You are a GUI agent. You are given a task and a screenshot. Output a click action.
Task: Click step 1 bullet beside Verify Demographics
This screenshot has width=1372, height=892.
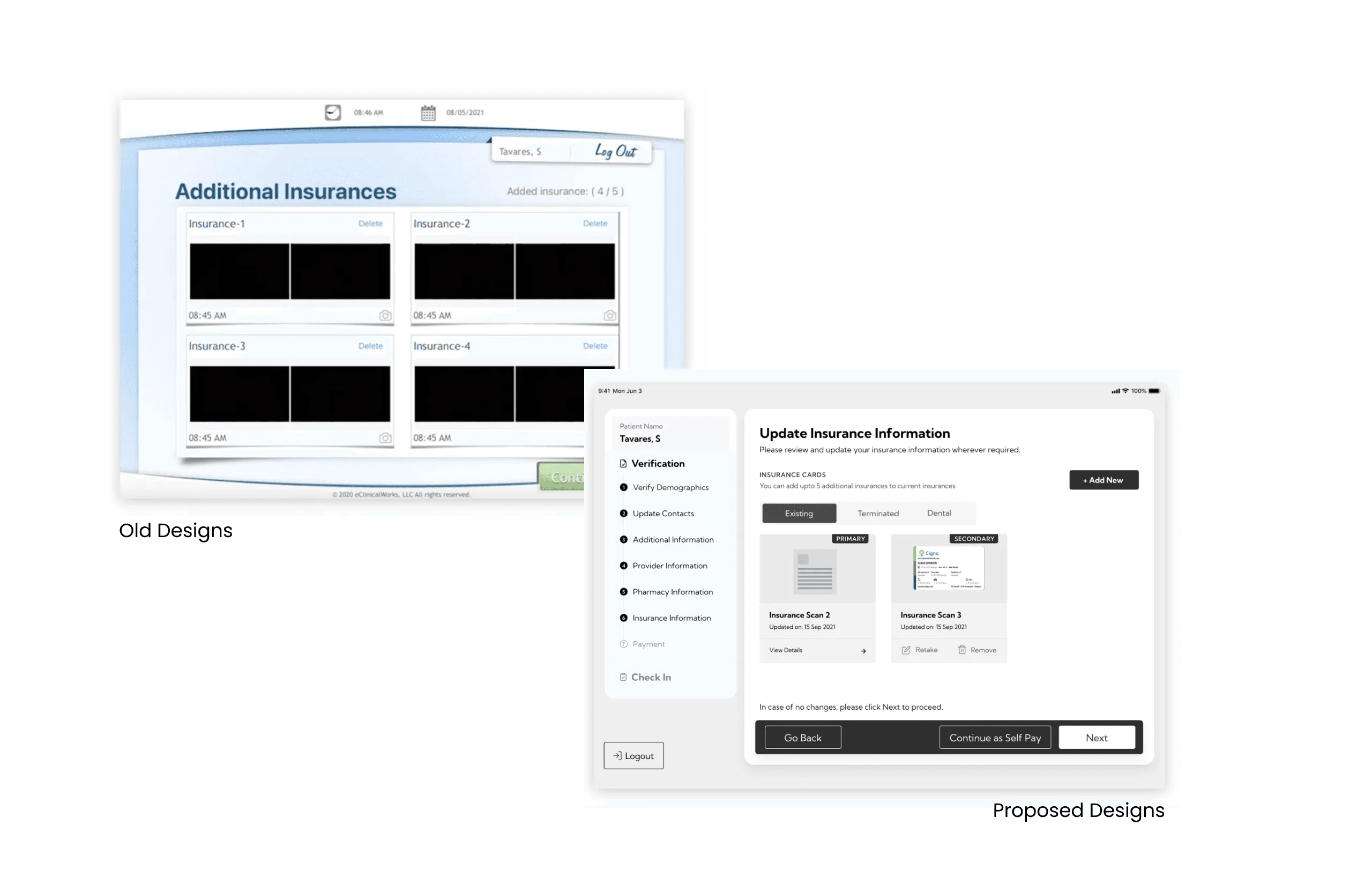[x=624, y=487]
